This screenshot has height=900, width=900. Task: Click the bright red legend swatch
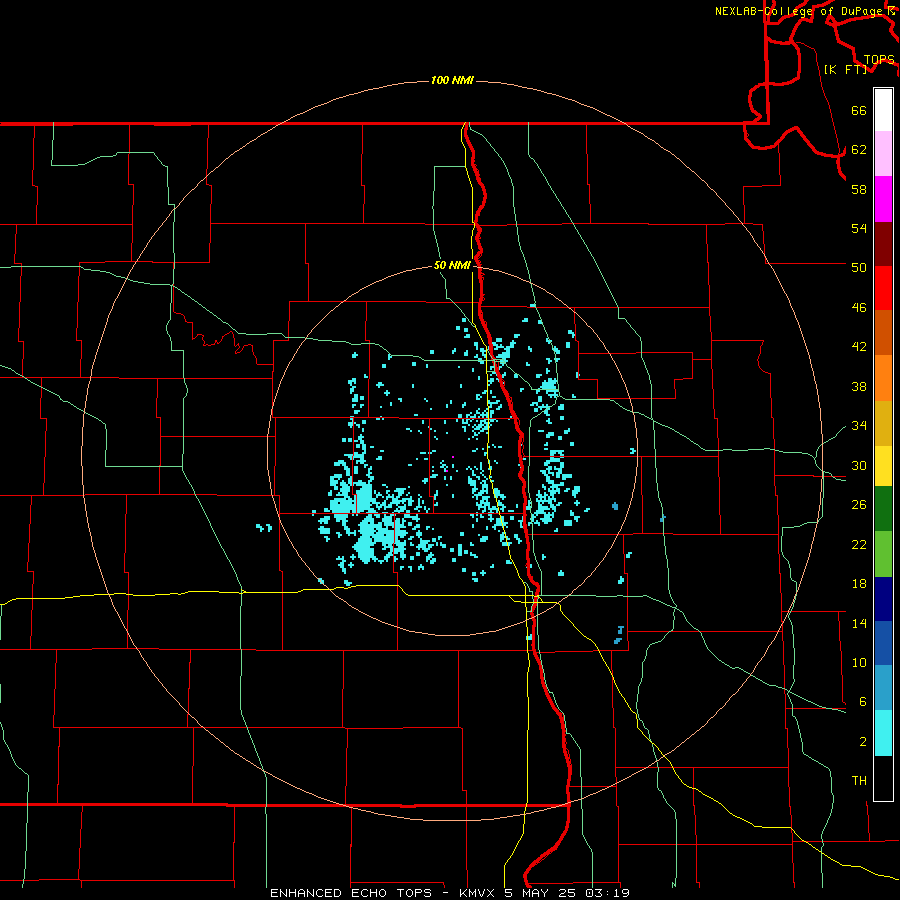[x=883, y=288]
